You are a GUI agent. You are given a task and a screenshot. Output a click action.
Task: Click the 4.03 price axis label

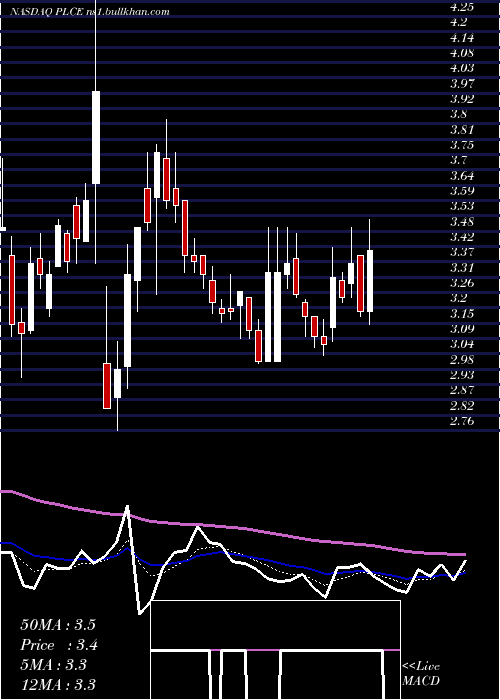(462, 68)
